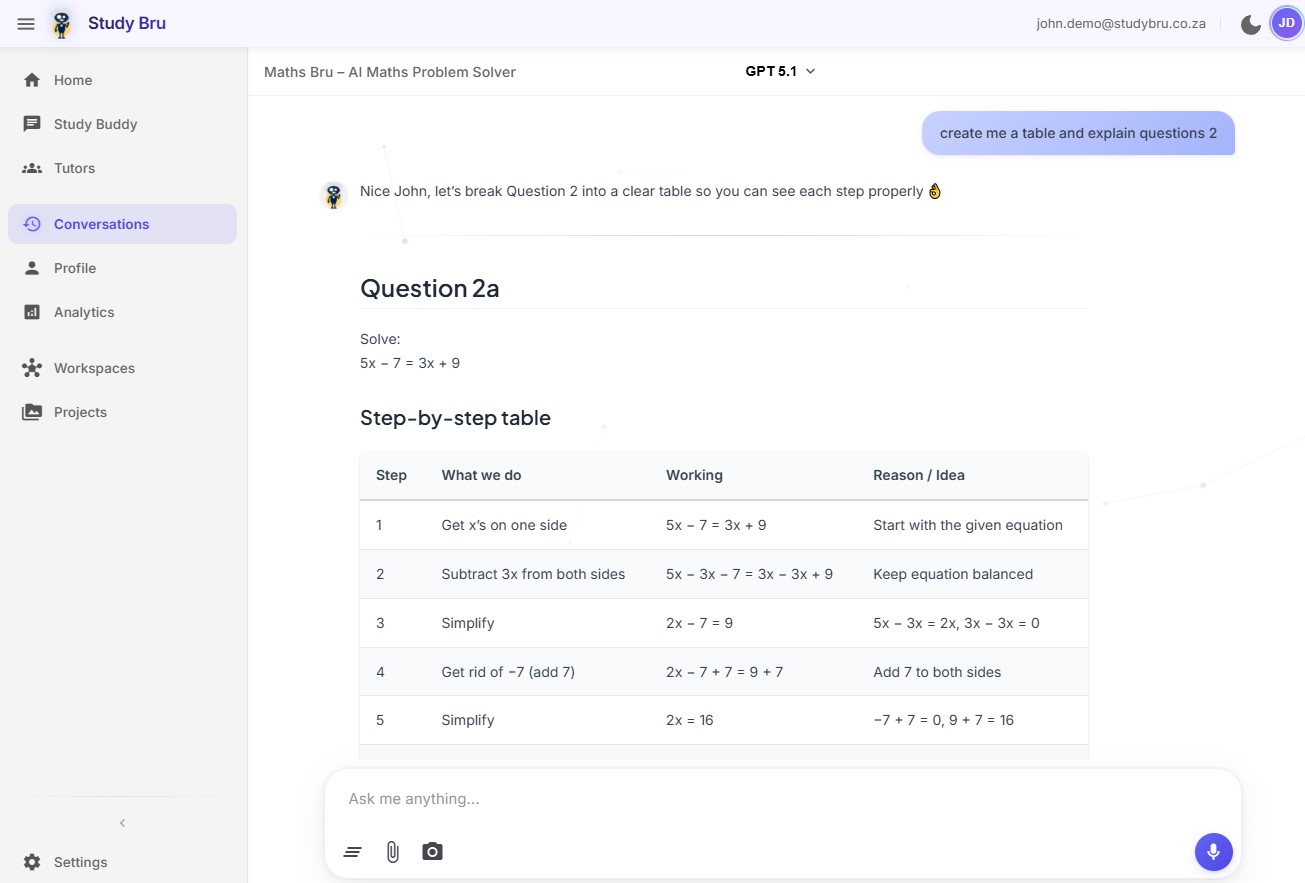The height and width of the screenshot is (883, 1305).
Task: Open the Profile page
Action: tap(75, 268)
